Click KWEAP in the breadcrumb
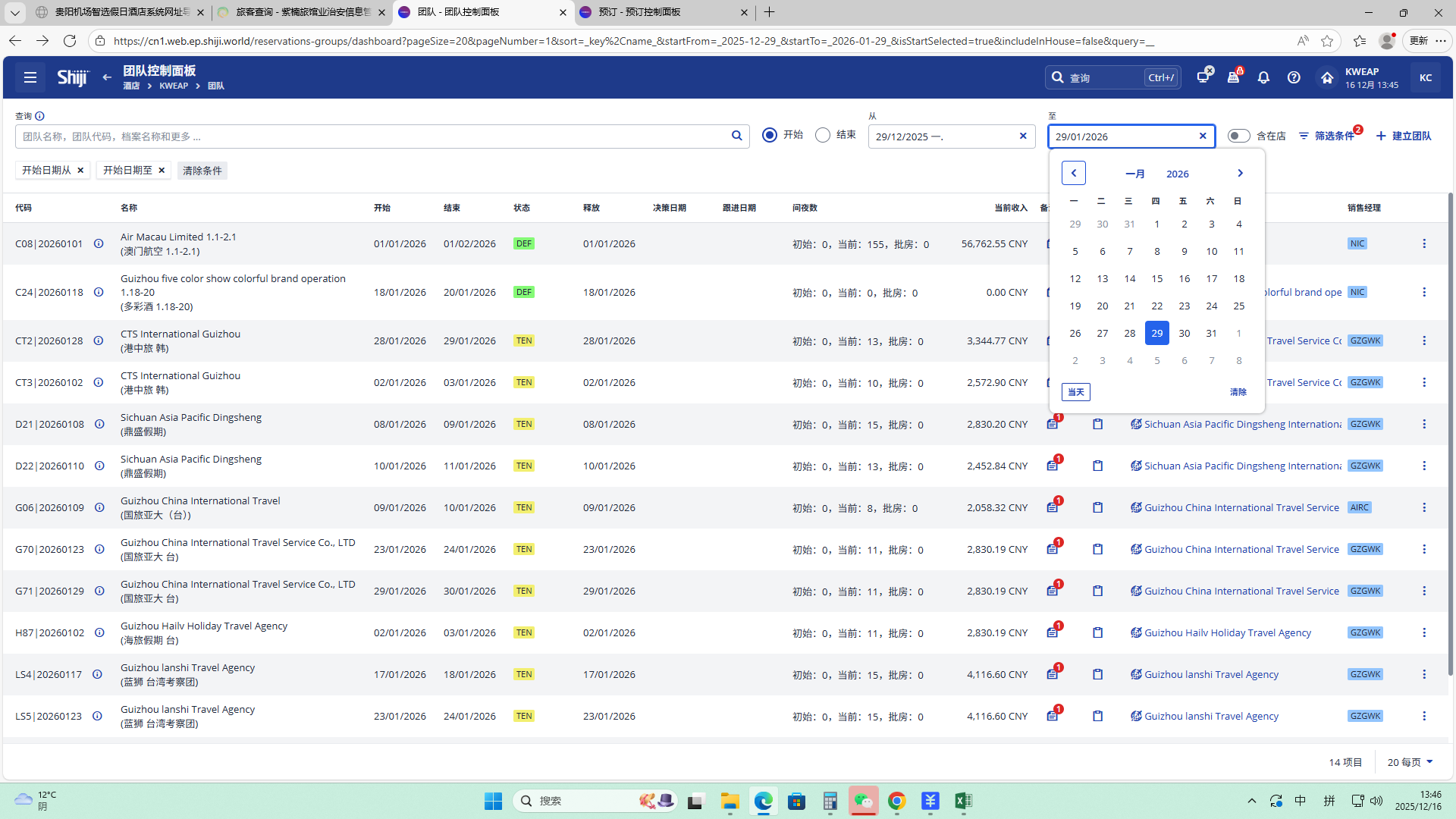The image size is (1456, 819). (x=174, y=86)
